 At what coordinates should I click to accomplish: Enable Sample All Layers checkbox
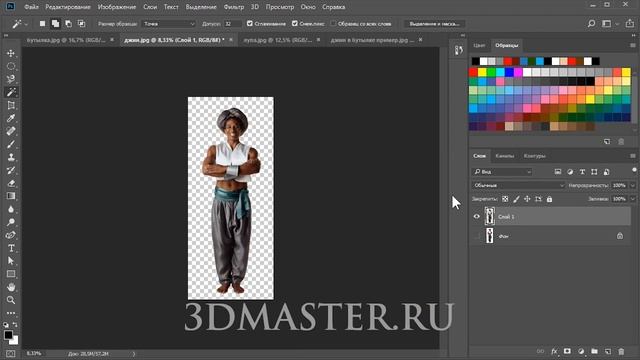333,24
